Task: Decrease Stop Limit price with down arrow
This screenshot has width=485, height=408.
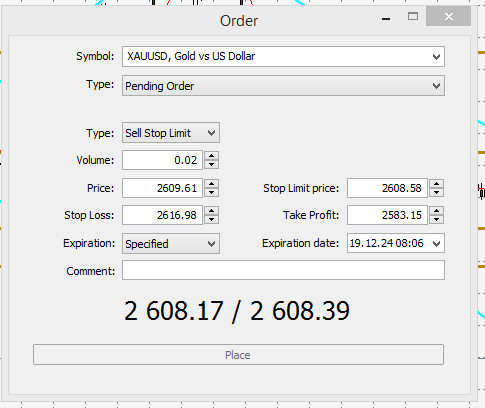Action: (436, 192)
